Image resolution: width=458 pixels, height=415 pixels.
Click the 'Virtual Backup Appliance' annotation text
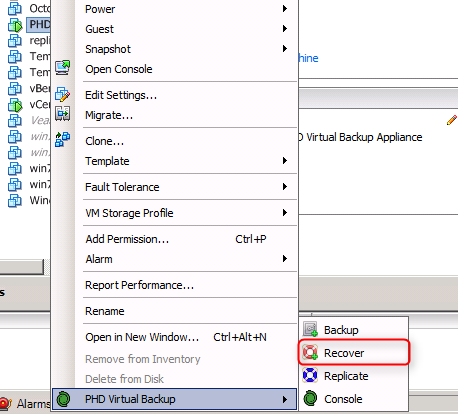coord(364,137)
